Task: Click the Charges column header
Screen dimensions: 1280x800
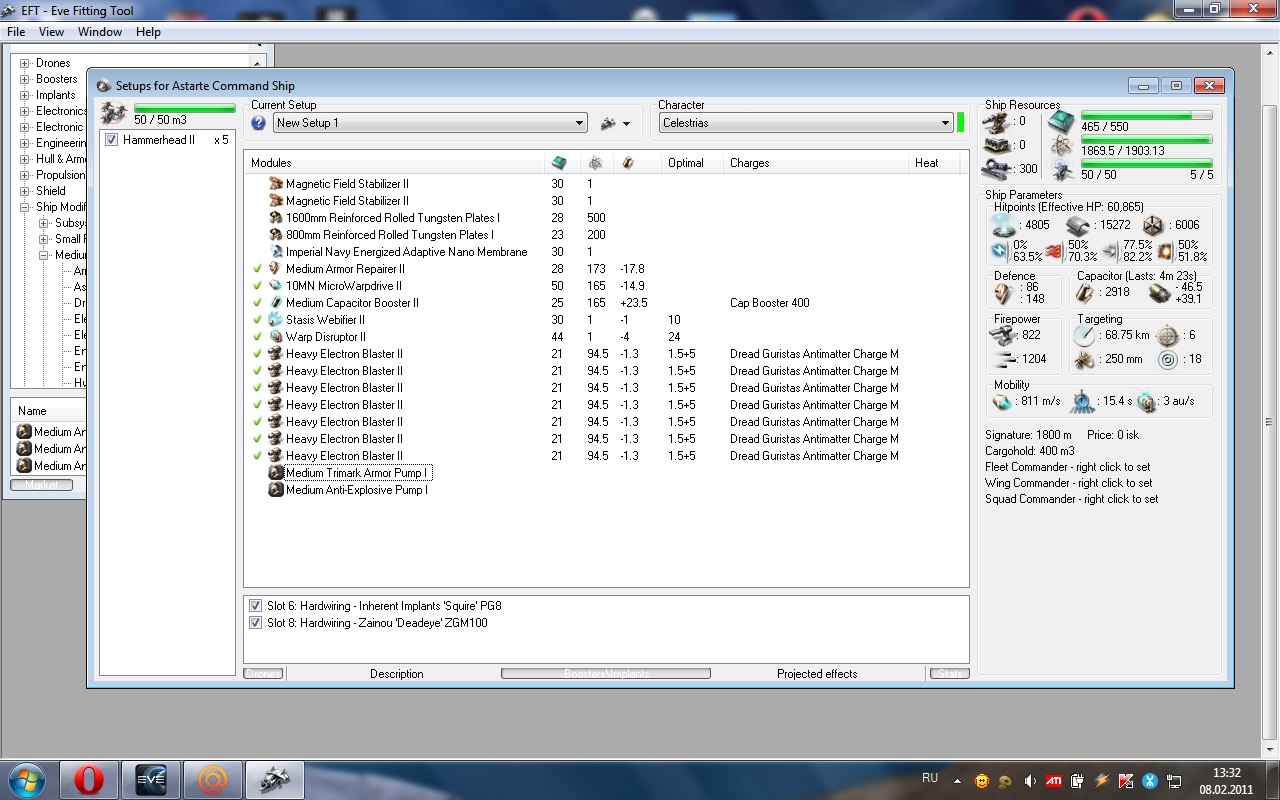Action: click(815, 163)
